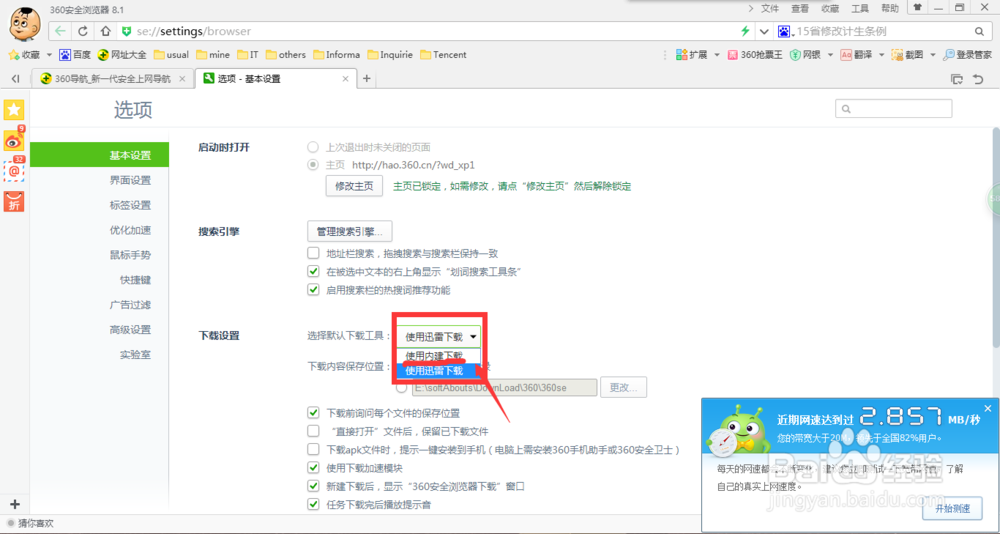Open the 翻译 translate tool
Screen dimensions: 1000x534
856,55
